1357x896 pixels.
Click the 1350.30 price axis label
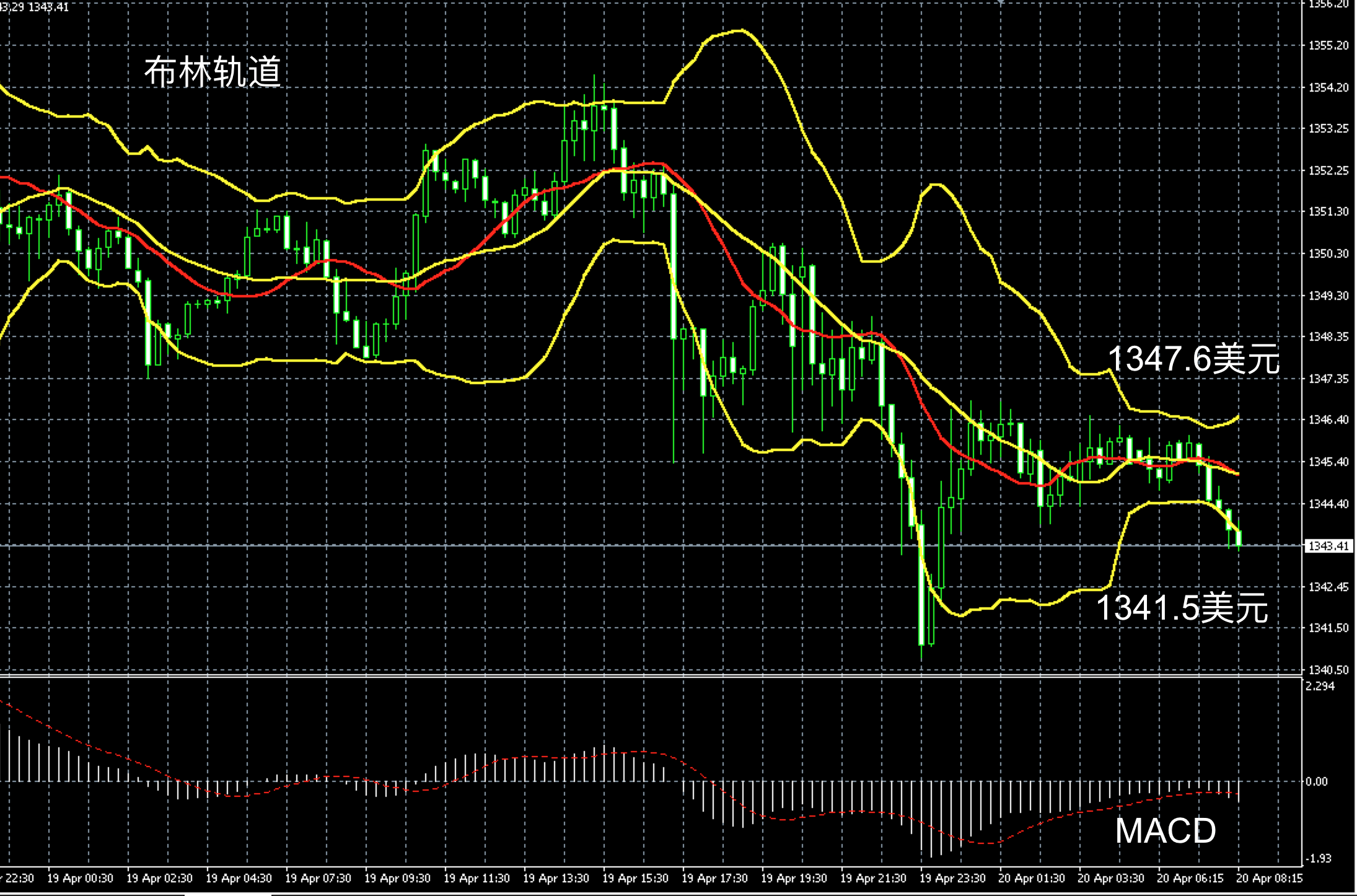[1328, 253]
